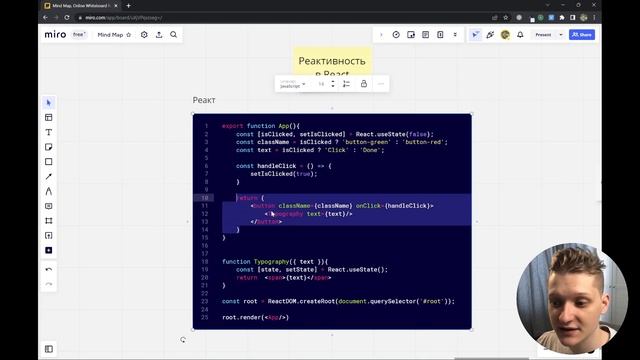This screenshot has height=360, width=640.
Task: Open the Chrome three-dot menu
Action: [x=594, y=18]
